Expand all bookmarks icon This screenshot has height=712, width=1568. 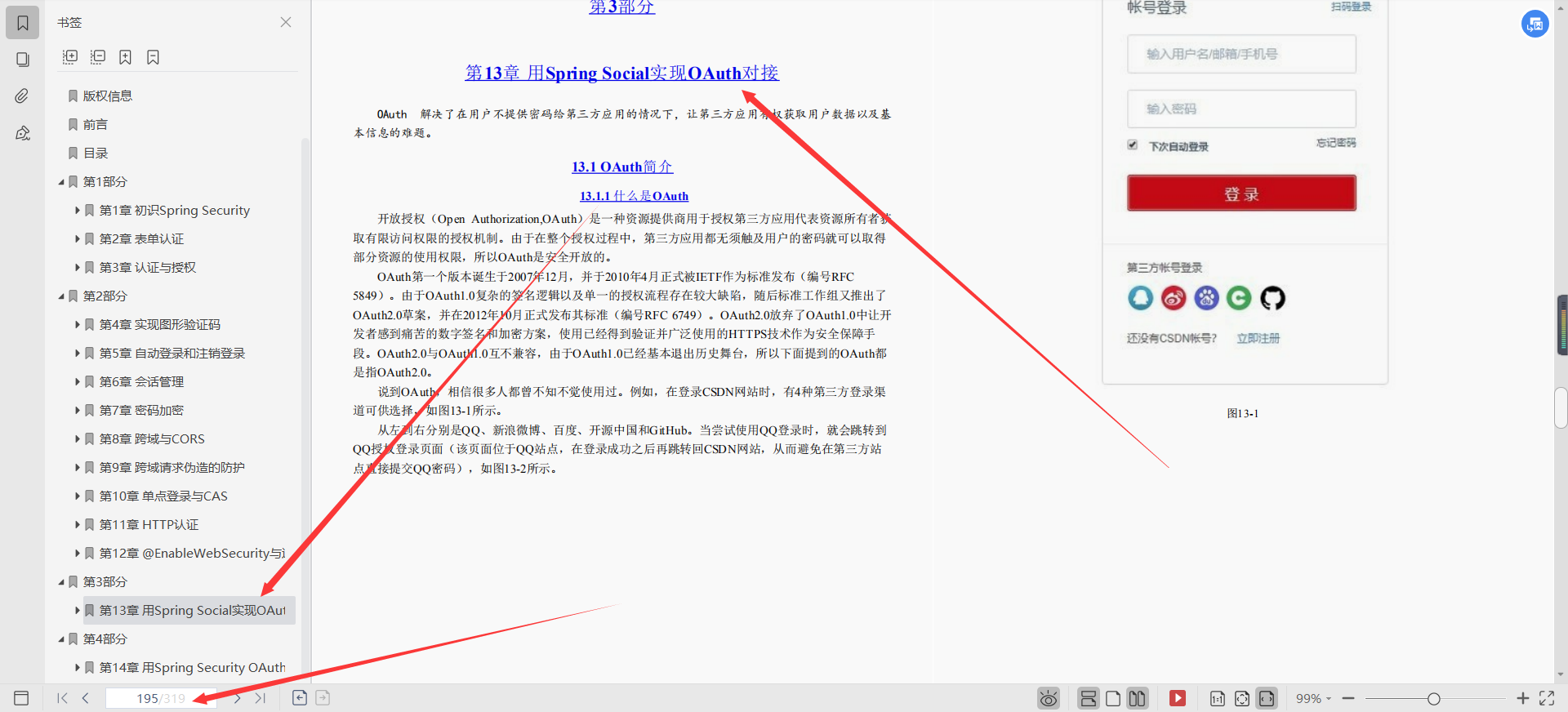coord(70,57)
